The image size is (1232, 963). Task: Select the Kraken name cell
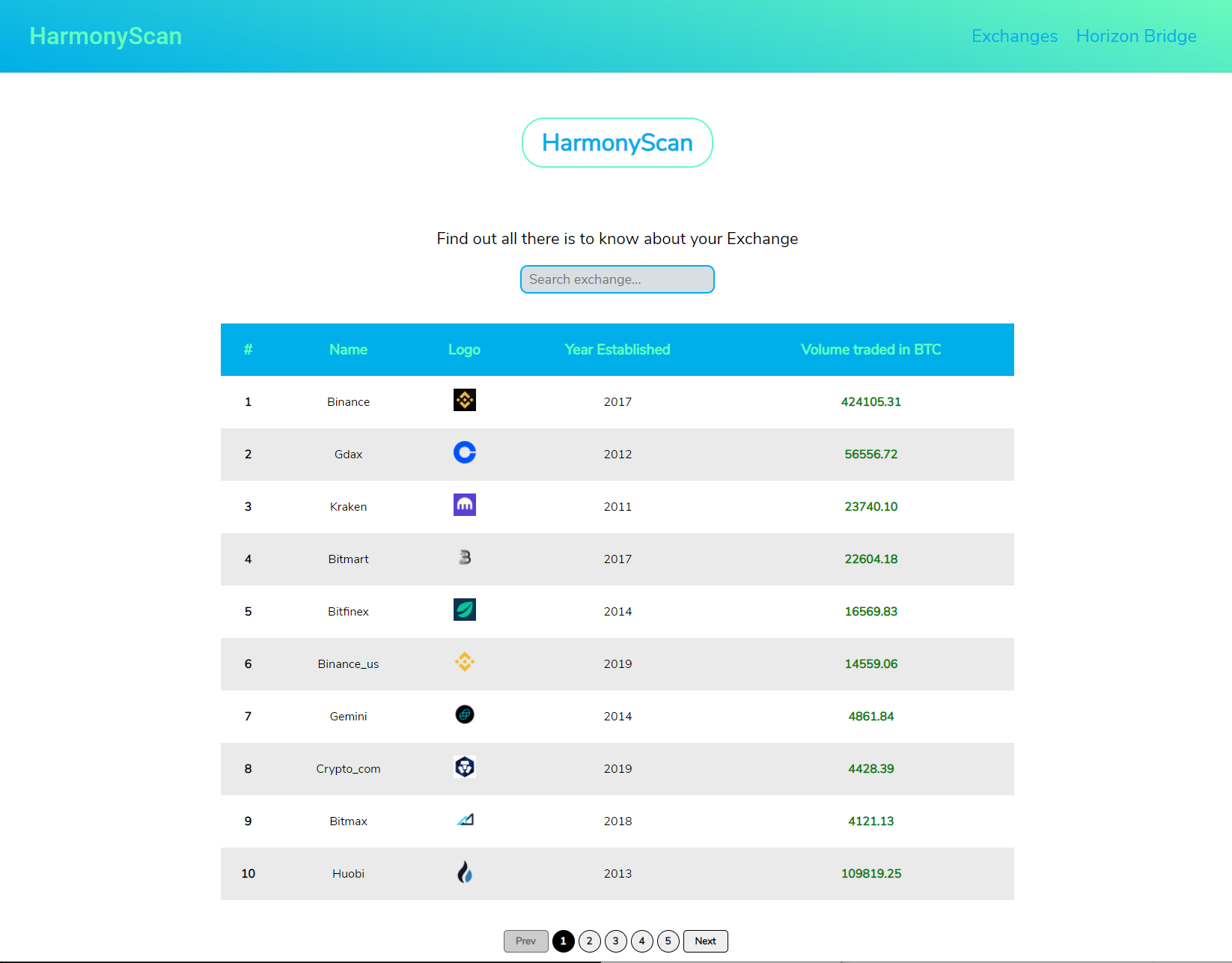tap(348, 507)
